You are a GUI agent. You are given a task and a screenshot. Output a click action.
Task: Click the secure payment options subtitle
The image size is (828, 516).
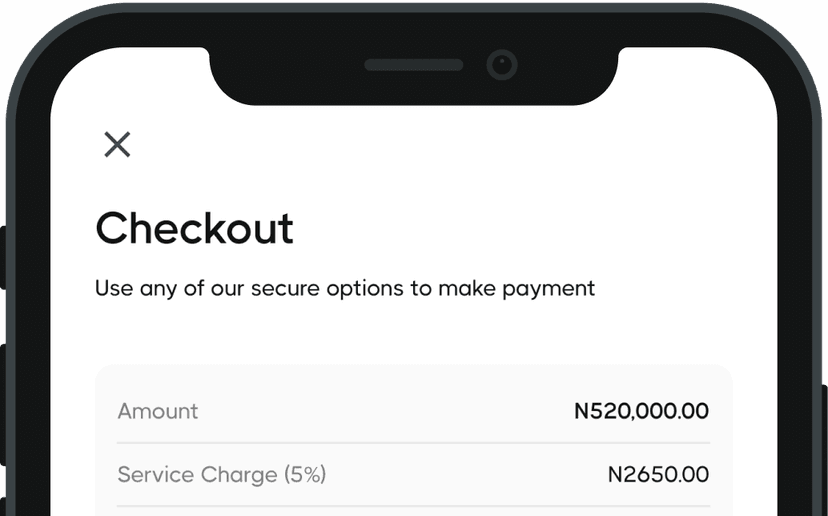point(344,289)
